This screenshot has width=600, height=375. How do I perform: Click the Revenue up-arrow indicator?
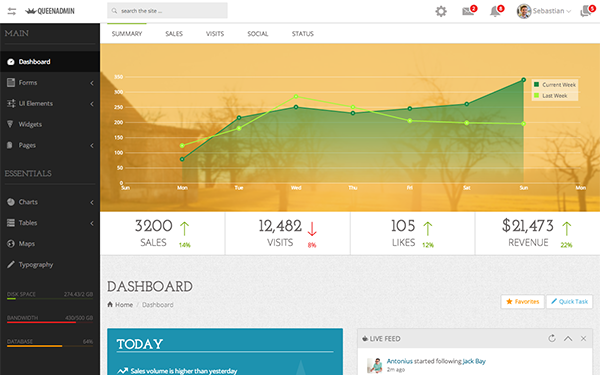(x=566, y=228)
